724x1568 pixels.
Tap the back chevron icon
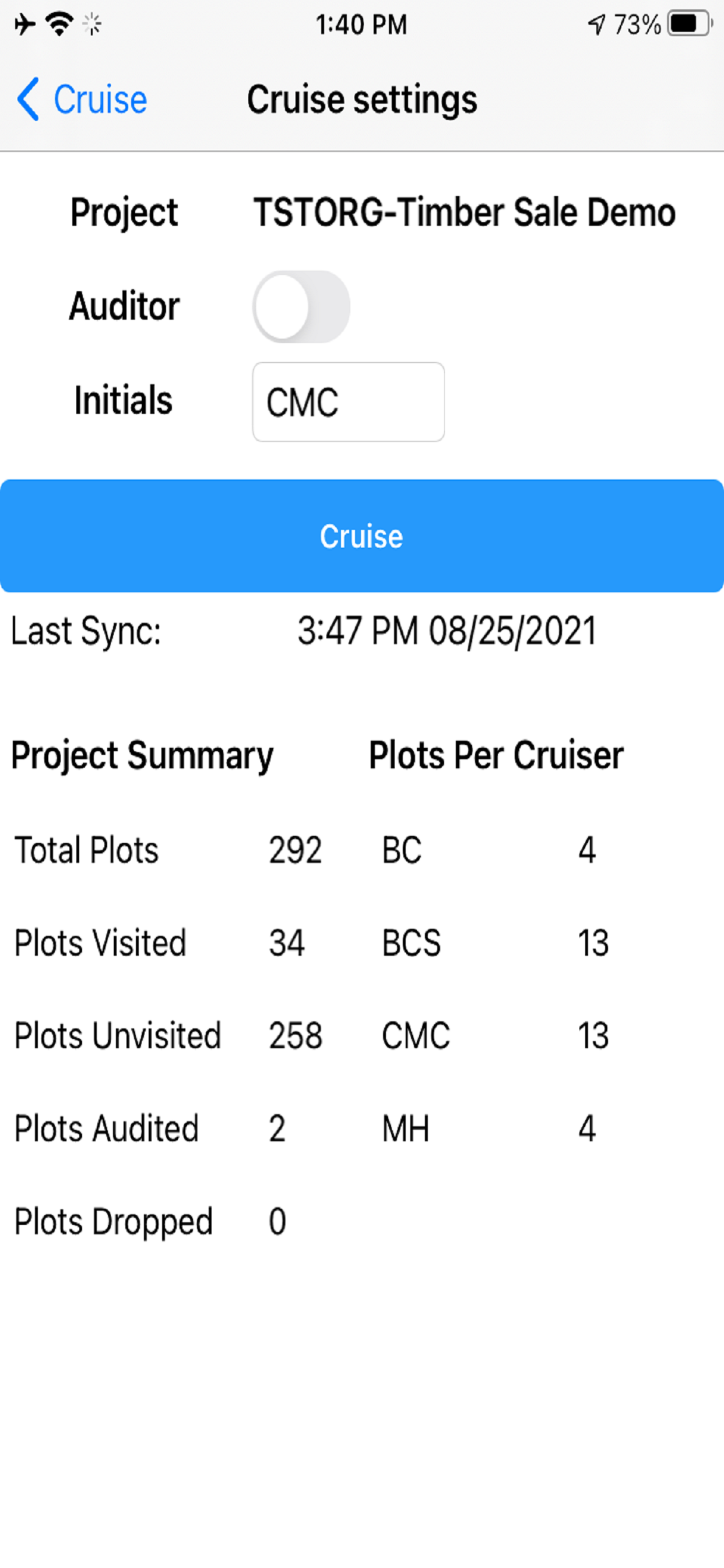28,99
